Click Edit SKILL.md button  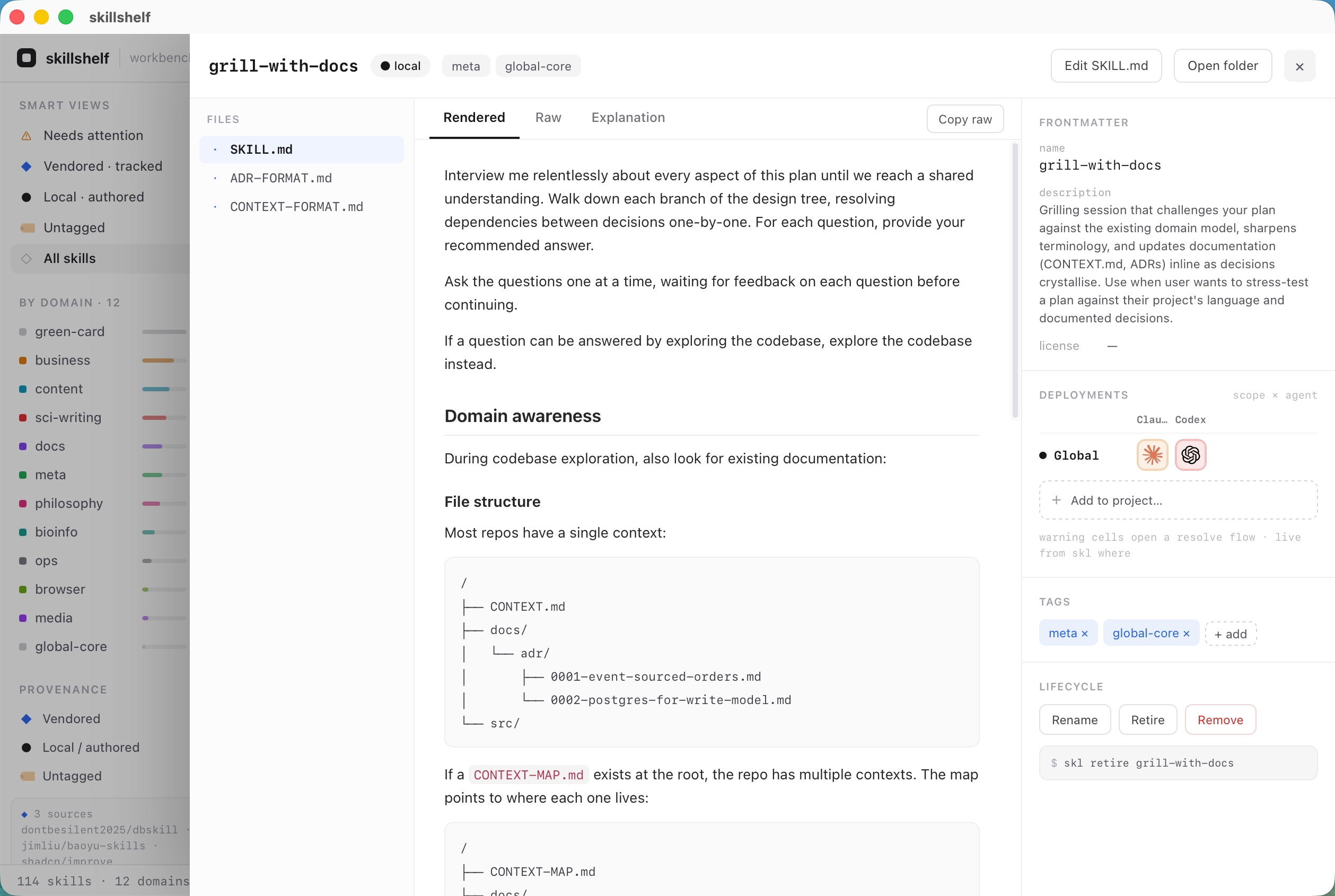[x=1106, y=66]
